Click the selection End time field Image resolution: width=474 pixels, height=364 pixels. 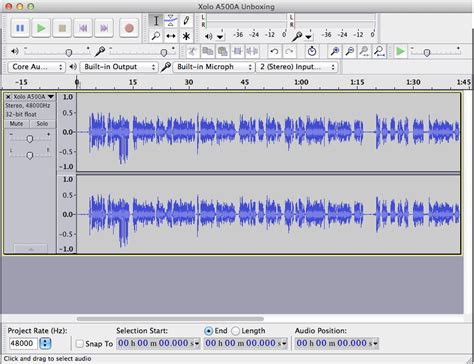coord(245,343)
